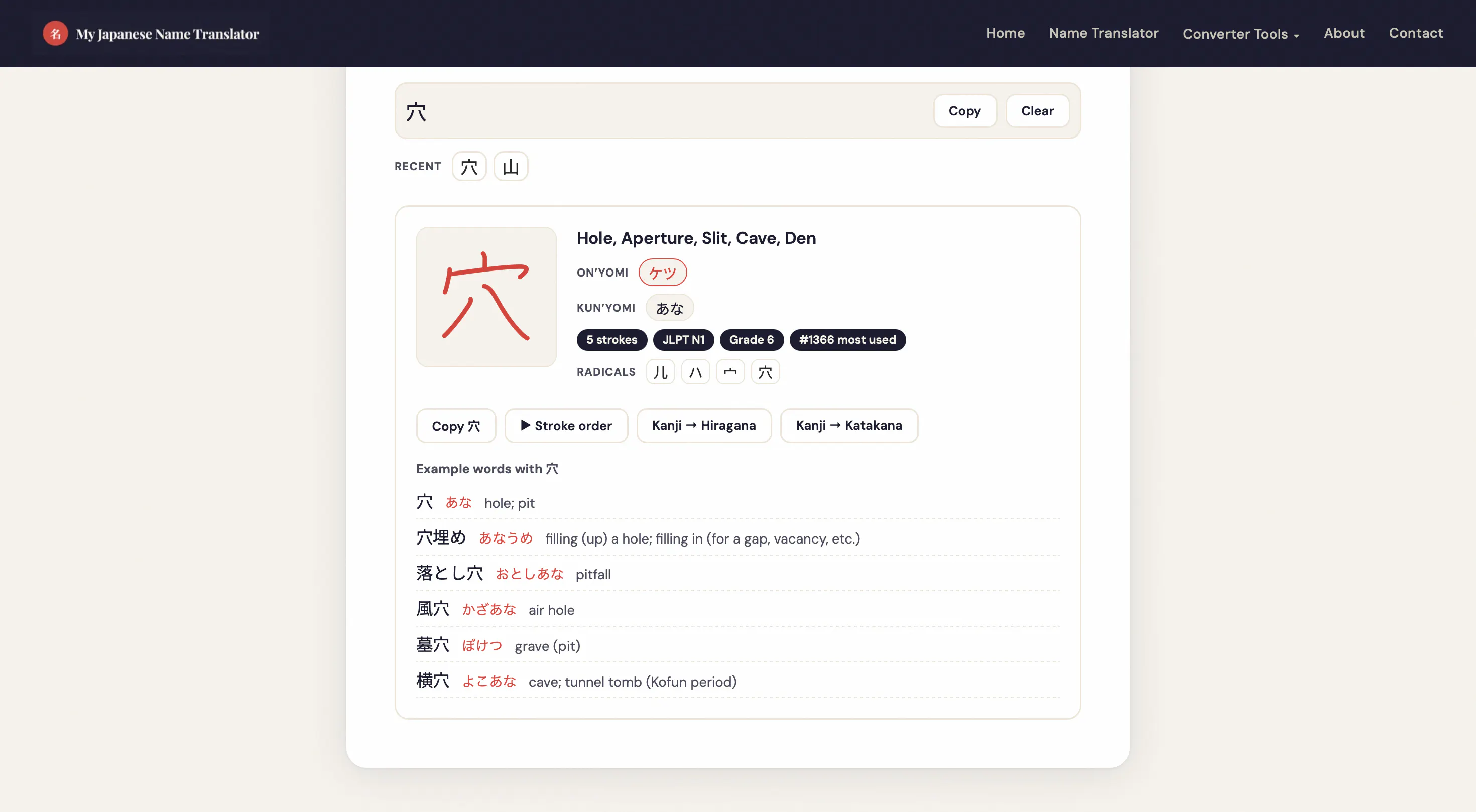Click the red site logo icon
The width and height of the screenshot is (1476, 812).
[55, 33]
